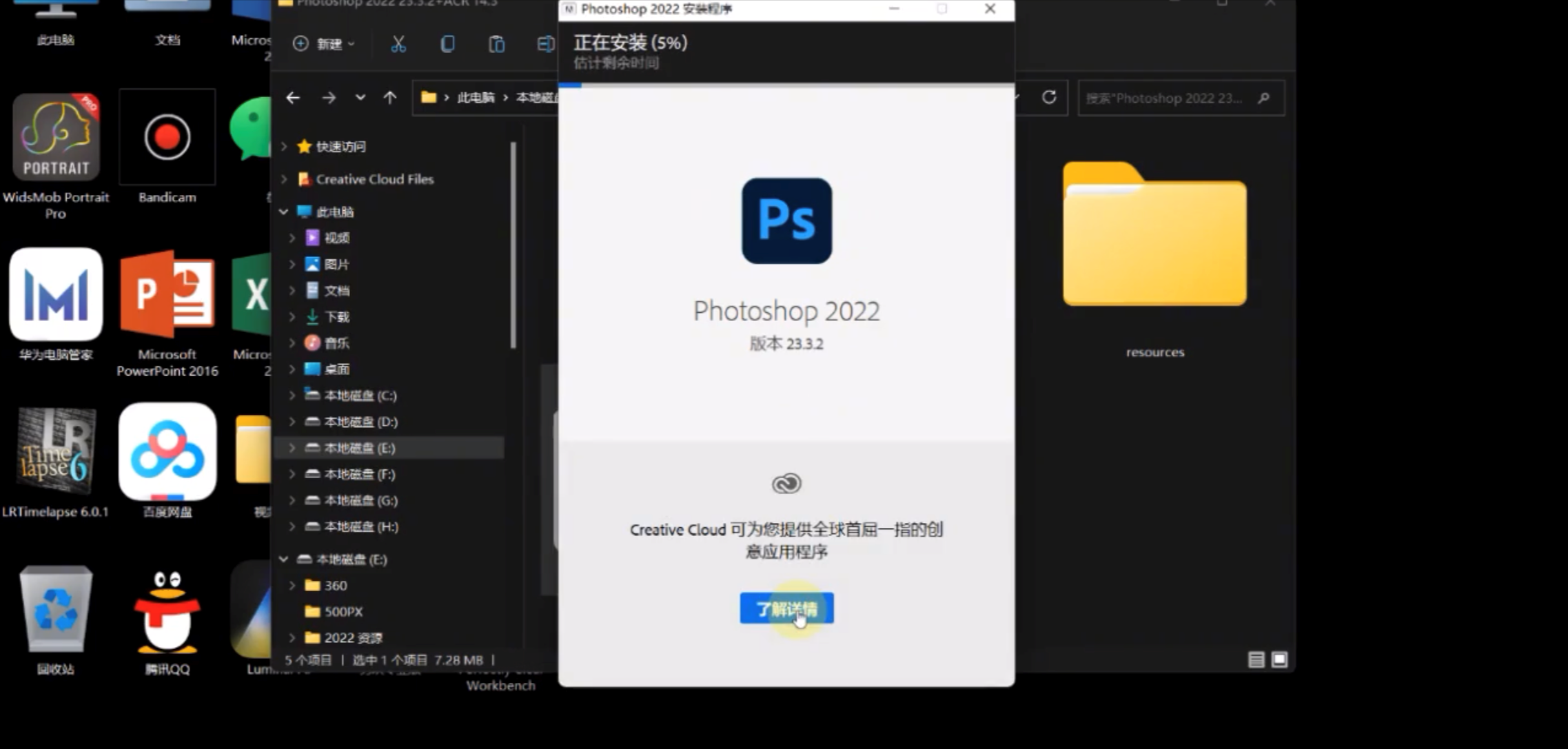Switch to large icons view in status bar
The width and height of the screenshot is (1568, 749).
1279,660
